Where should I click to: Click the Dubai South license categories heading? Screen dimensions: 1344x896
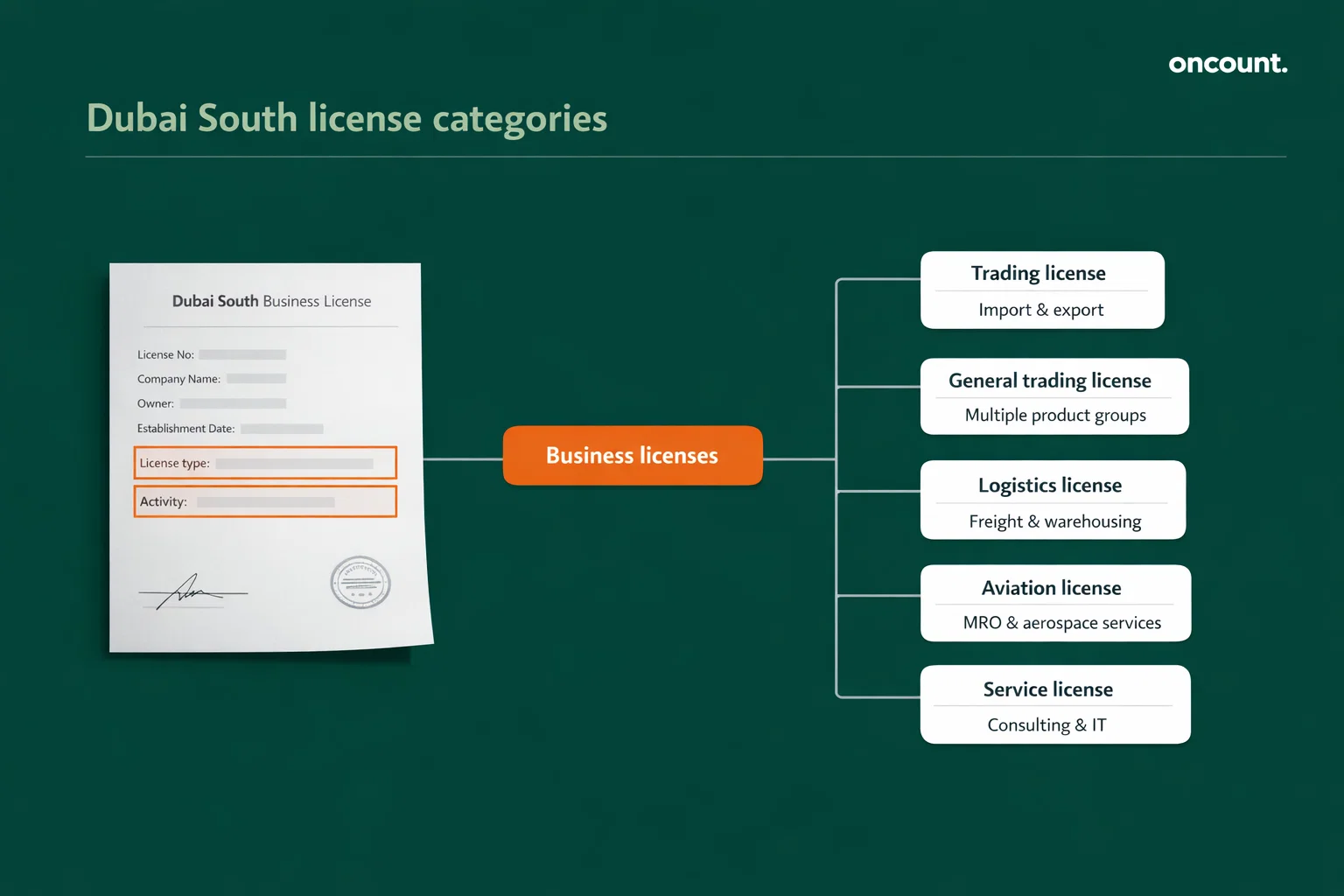tap(346, 118)
